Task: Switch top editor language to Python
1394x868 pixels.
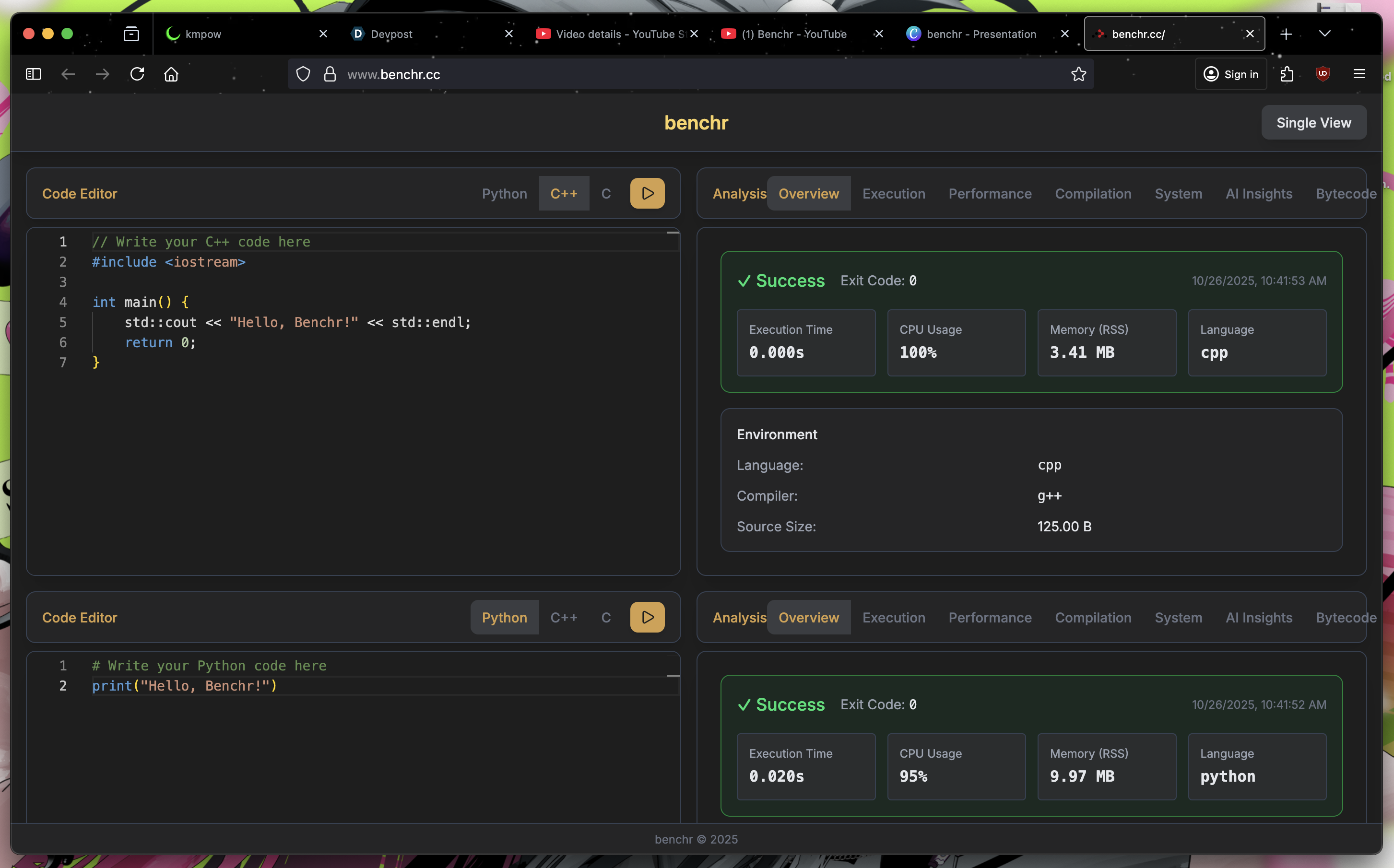Action: [x=504, y=193]
